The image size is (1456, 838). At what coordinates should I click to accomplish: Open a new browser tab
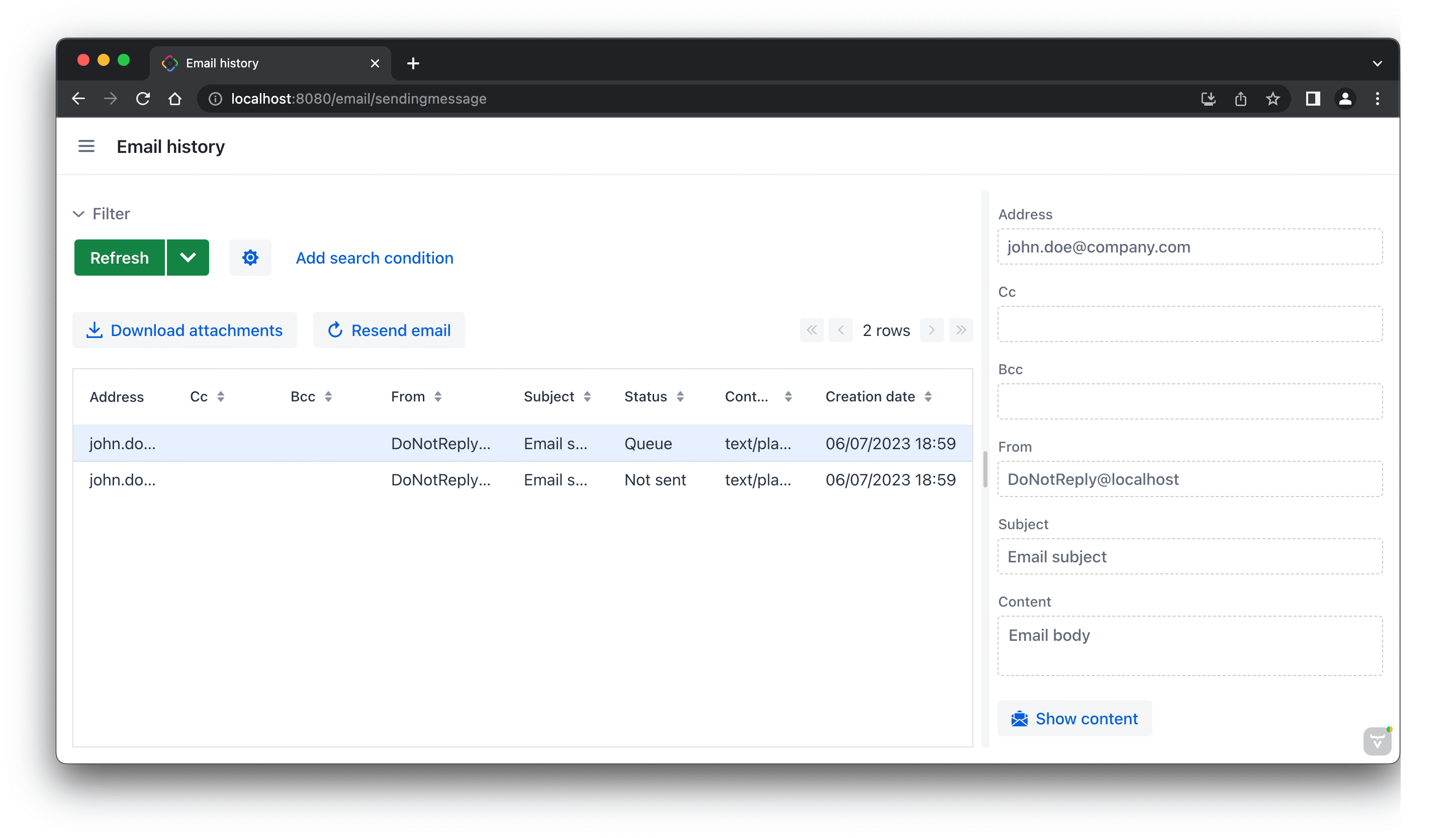tap(413, 63)
